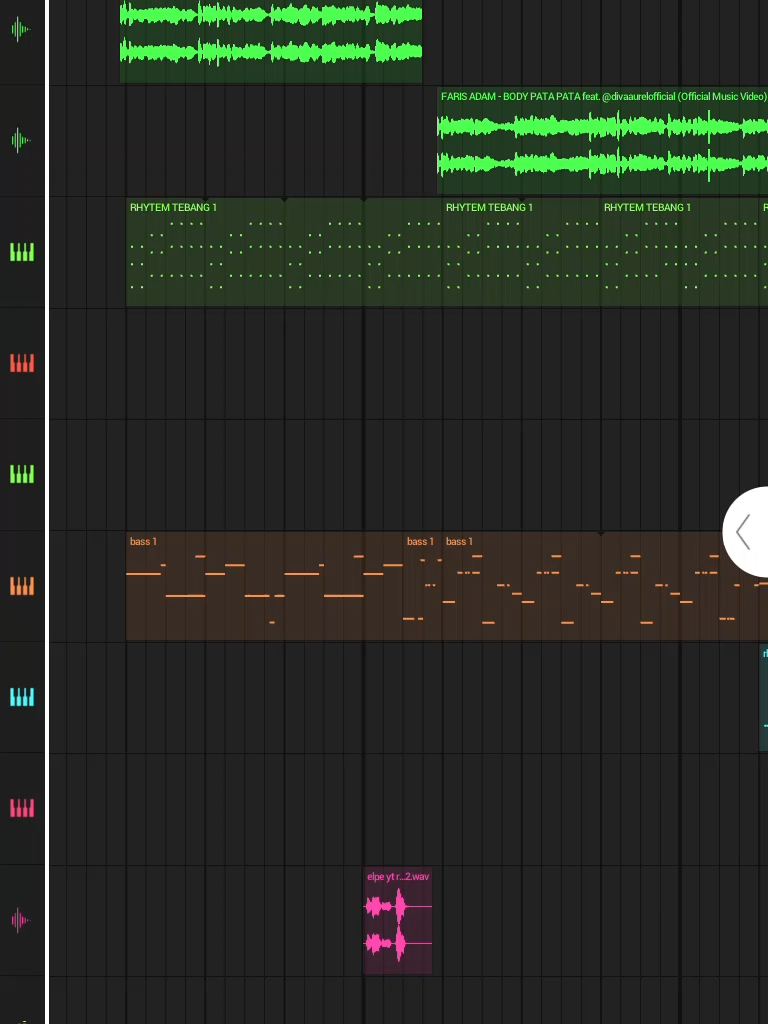768x1024 pixels.
Task: Expand the side panel with white chevron
Action: 745,532
